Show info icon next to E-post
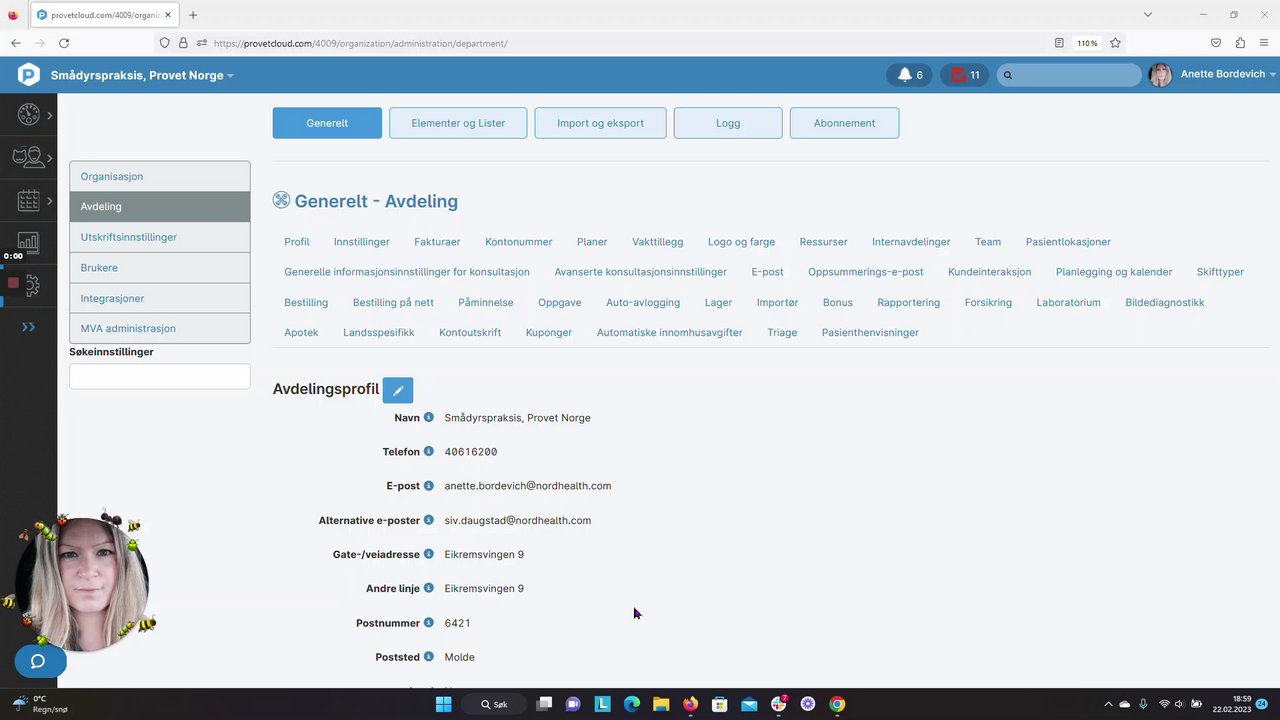This screenshot has width=1280, height=720. pyautogui.click(x=428, y=485)
